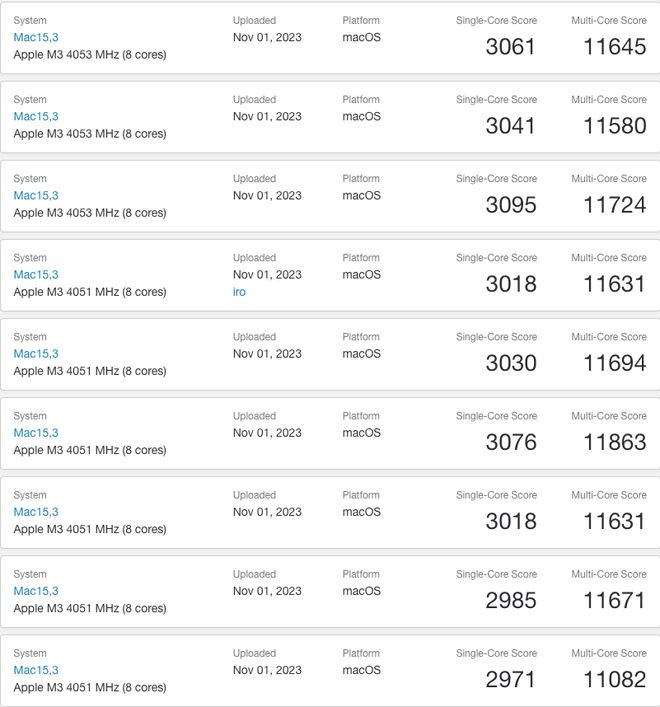Click the single-core score 3076

tap(511, 443)
